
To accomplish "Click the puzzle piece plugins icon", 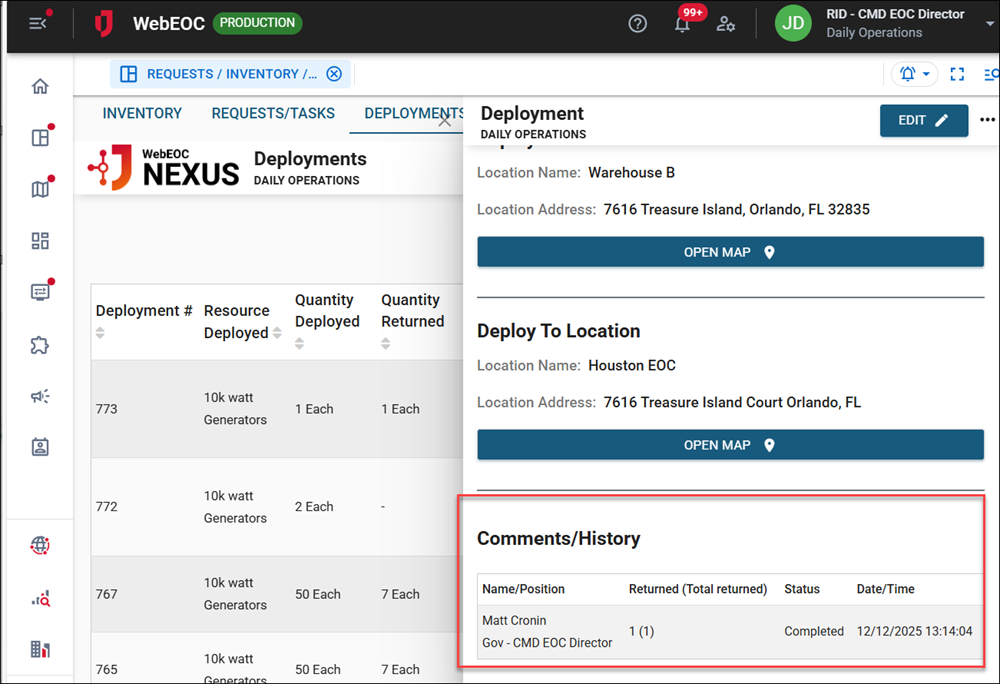I will [40, 345].
